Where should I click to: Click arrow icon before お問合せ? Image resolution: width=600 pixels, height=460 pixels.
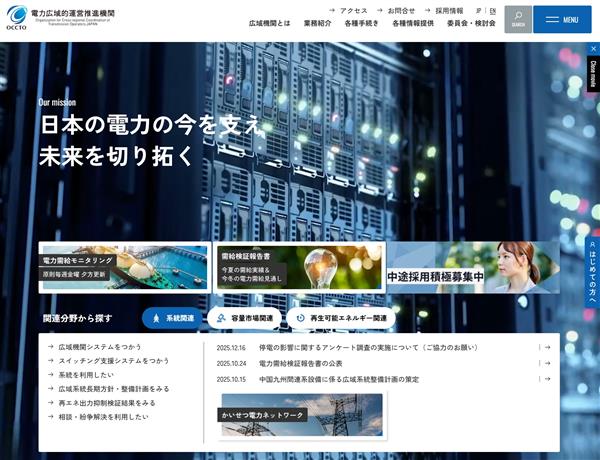tap(380, 10)
